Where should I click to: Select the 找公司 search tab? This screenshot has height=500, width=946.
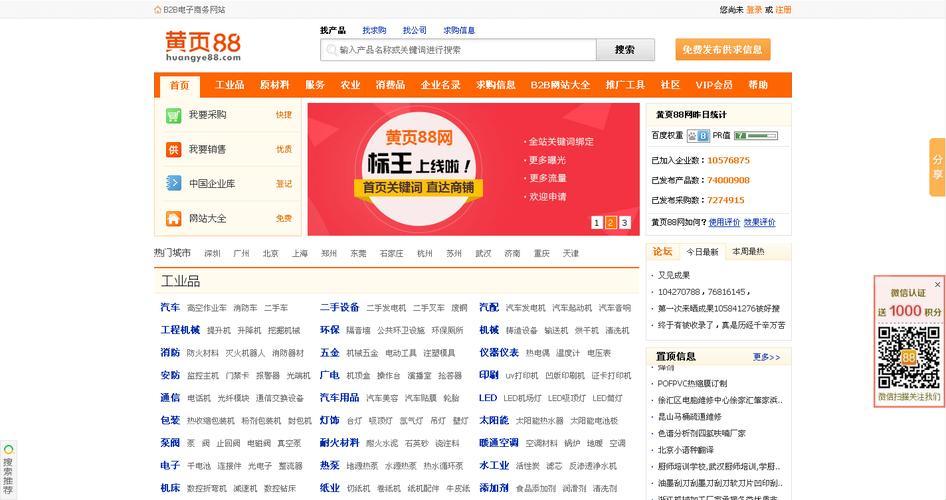click(414, 30)
